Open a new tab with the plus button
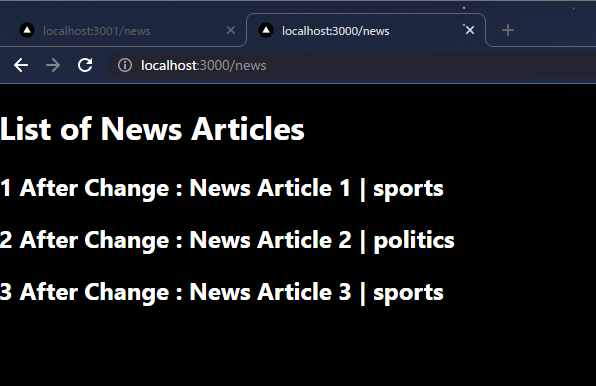Screen dimensions: 596x386 coord(508,30)
